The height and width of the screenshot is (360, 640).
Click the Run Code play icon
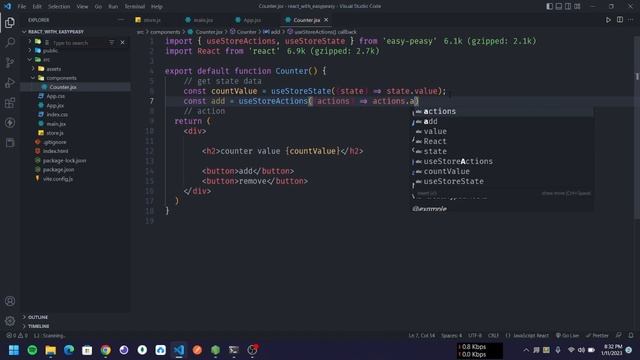coord(608,20)
